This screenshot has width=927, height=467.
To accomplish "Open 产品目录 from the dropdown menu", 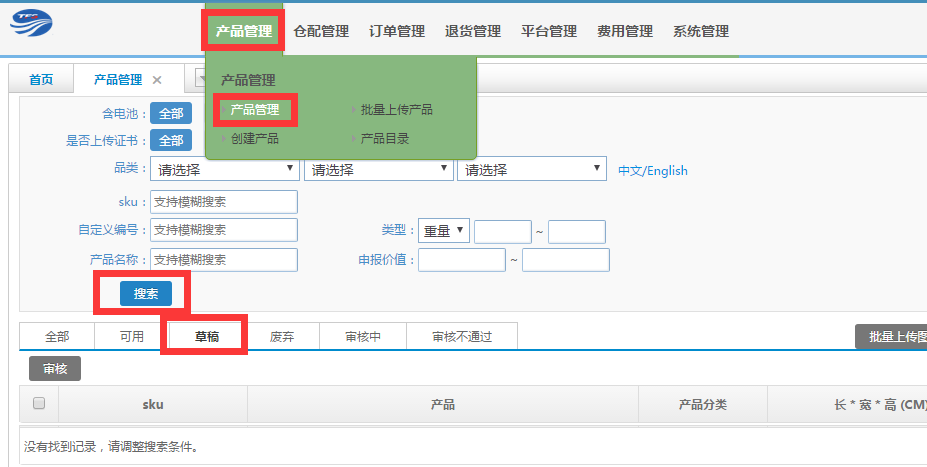I will [384, 138].
